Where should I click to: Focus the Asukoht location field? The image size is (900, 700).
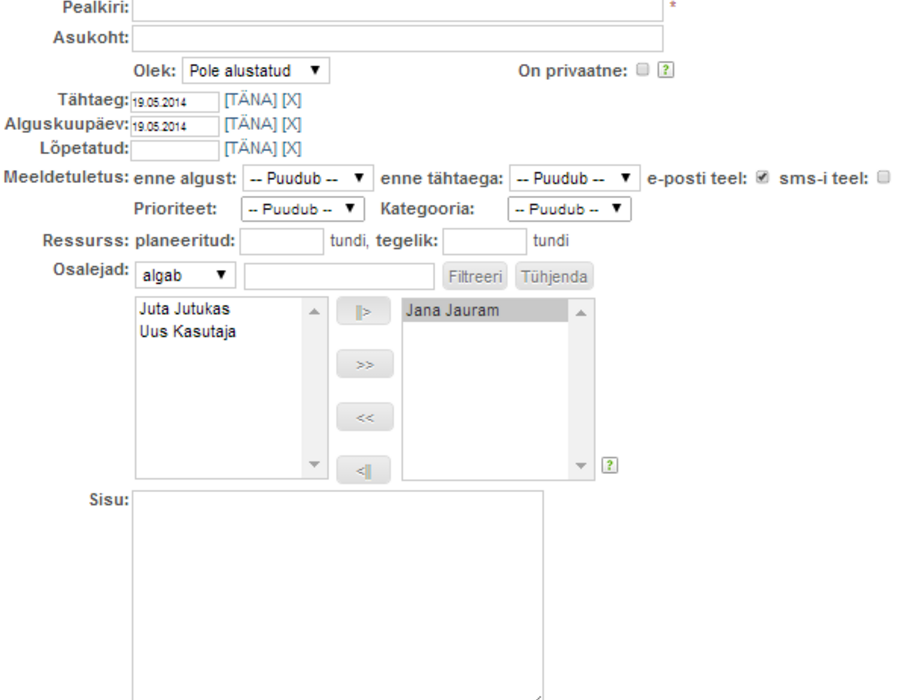pos(398,38)
